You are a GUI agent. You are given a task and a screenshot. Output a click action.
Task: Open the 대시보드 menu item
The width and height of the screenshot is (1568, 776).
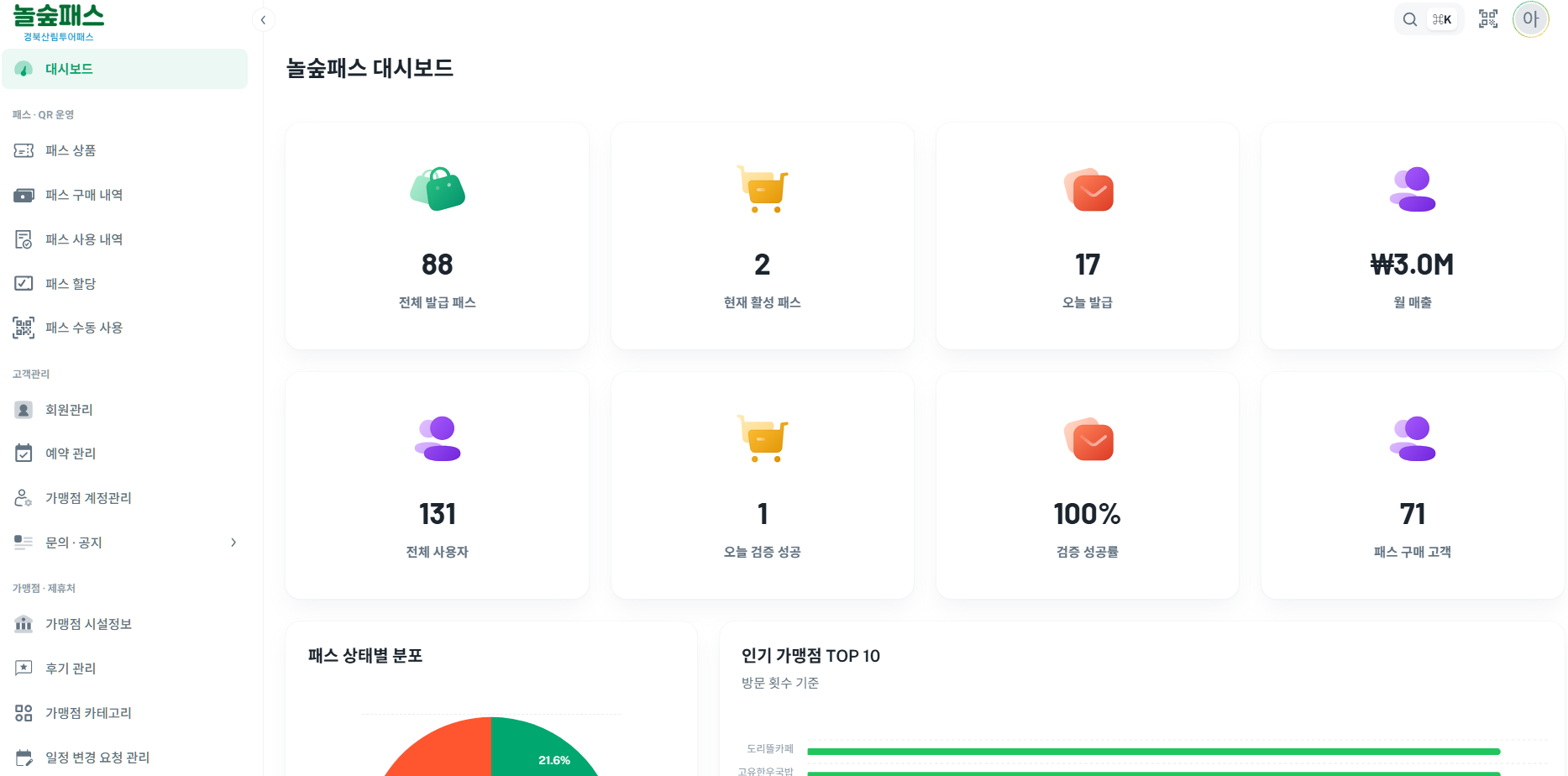coord(69,69)
